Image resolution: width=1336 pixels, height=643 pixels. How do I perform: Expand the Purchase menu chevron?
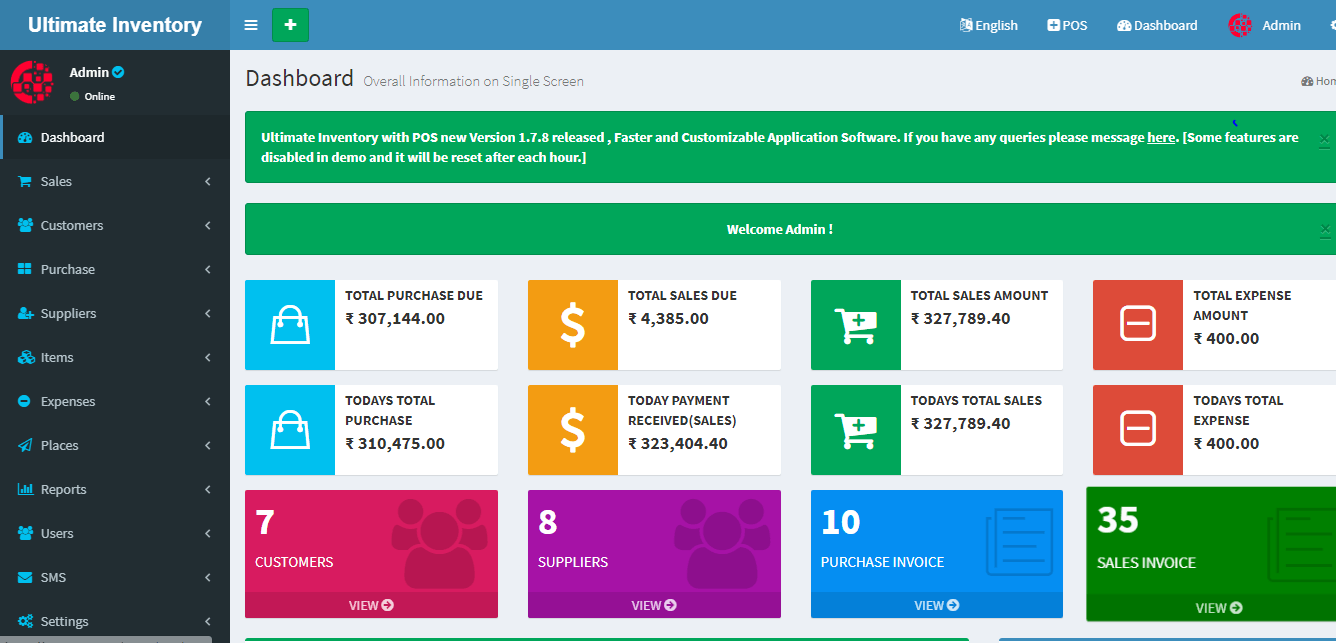[208, 269]
